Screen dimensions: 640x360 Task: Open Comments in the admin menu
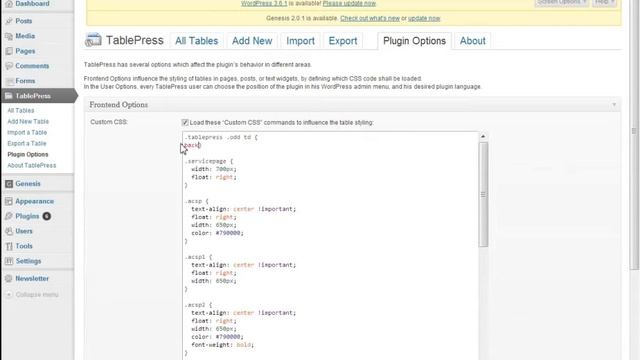click(x=32, y=66)
